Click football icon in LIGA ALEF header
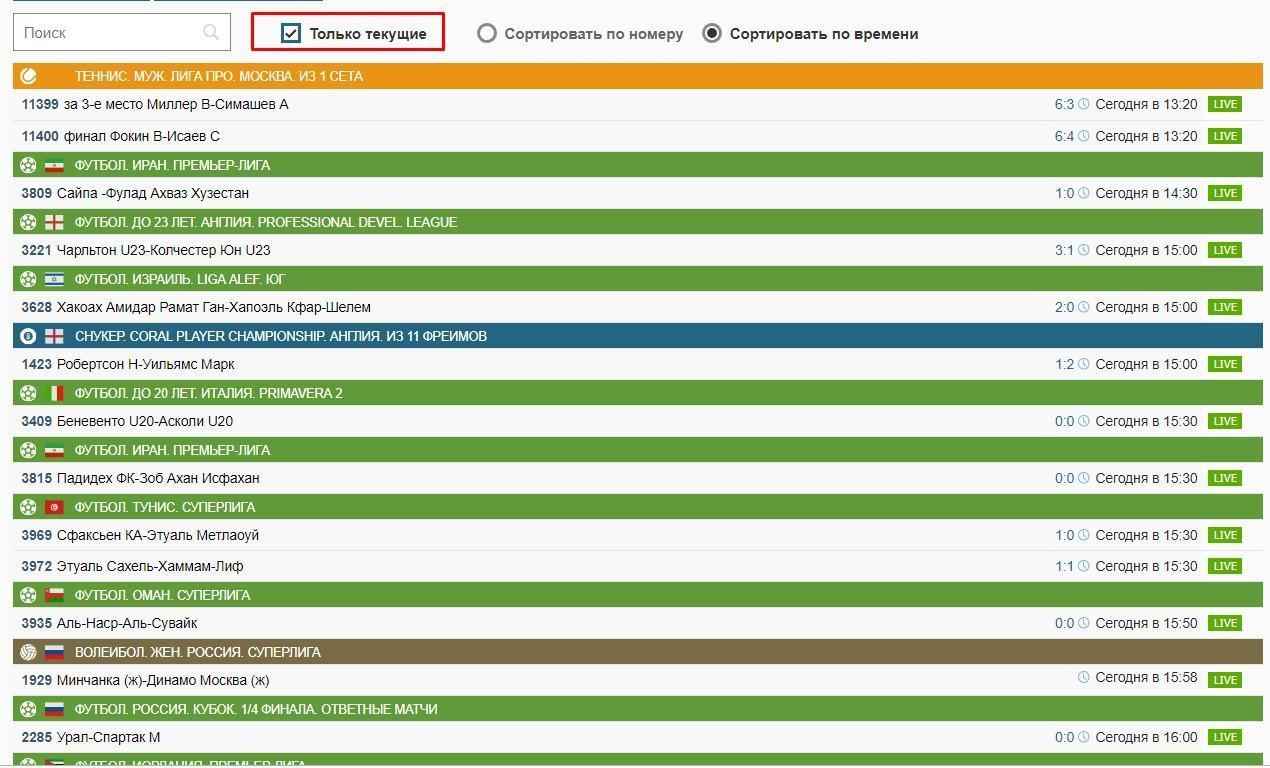Viewport: 1270px width, 768px height. (x=28, y=279)
